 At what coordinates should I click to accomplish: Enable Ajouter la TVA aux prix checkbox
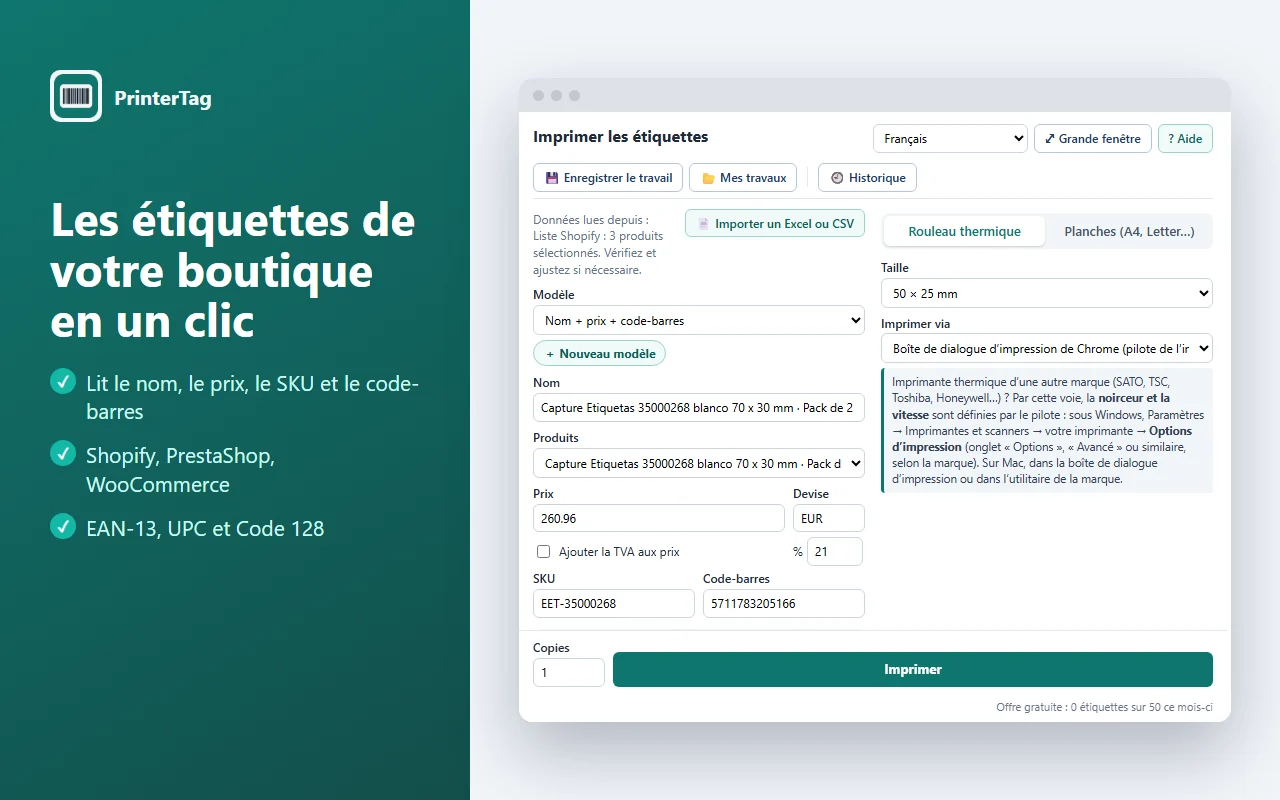tap(544, 551)
